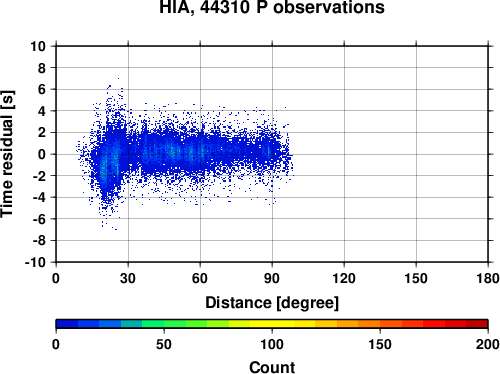This screenshot has width=500, height=374.
Task: Select the 'Distance [degree]' x-axis label
Action: [x=272, y=303]
